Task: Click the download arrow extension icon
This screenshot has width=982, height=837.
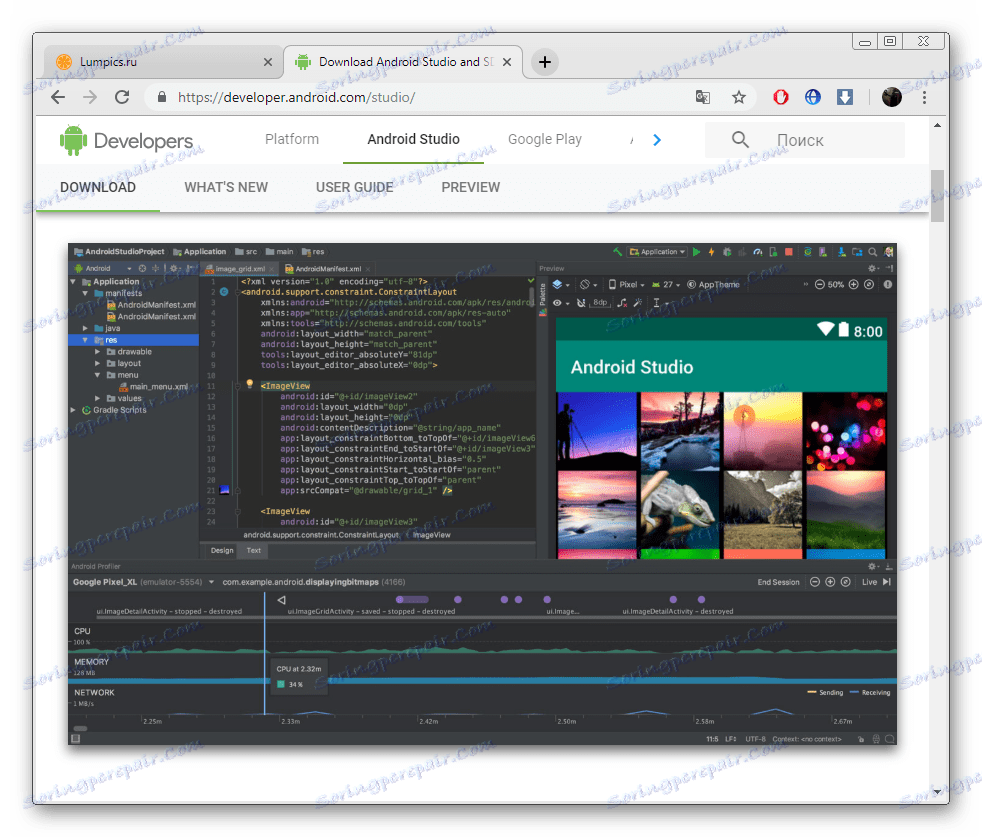Action: [845, 97]
